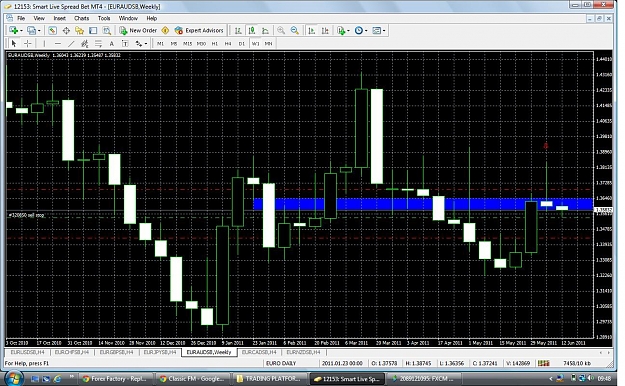Switch to the EURCADSB,H4 chart tab
Screen dimensions: 625x386
point(259,353)
